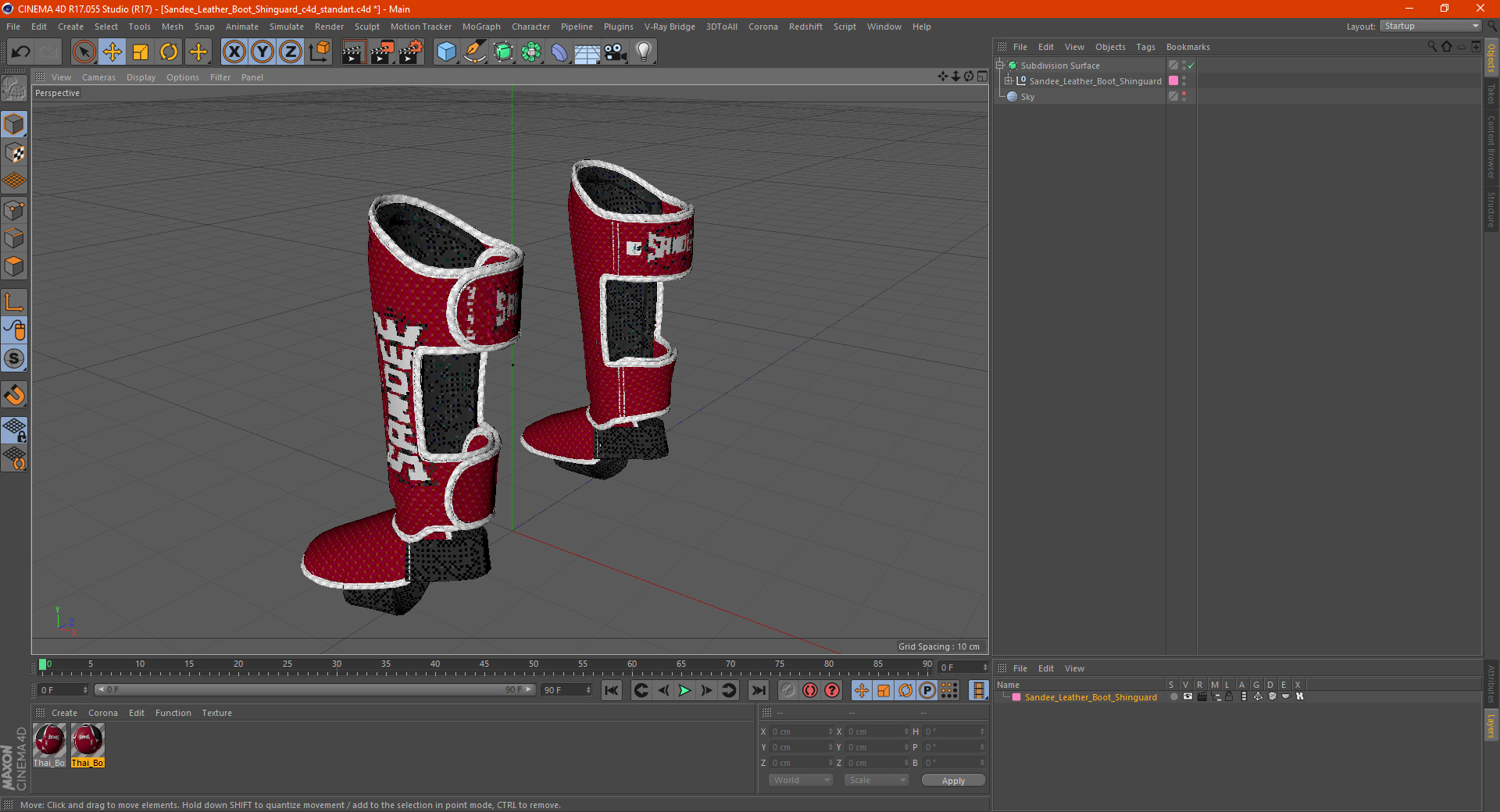The width and height of the screenshot is (1500, 812).
Task: Switch to Polygons mode icon
Action: click(14, 266)
